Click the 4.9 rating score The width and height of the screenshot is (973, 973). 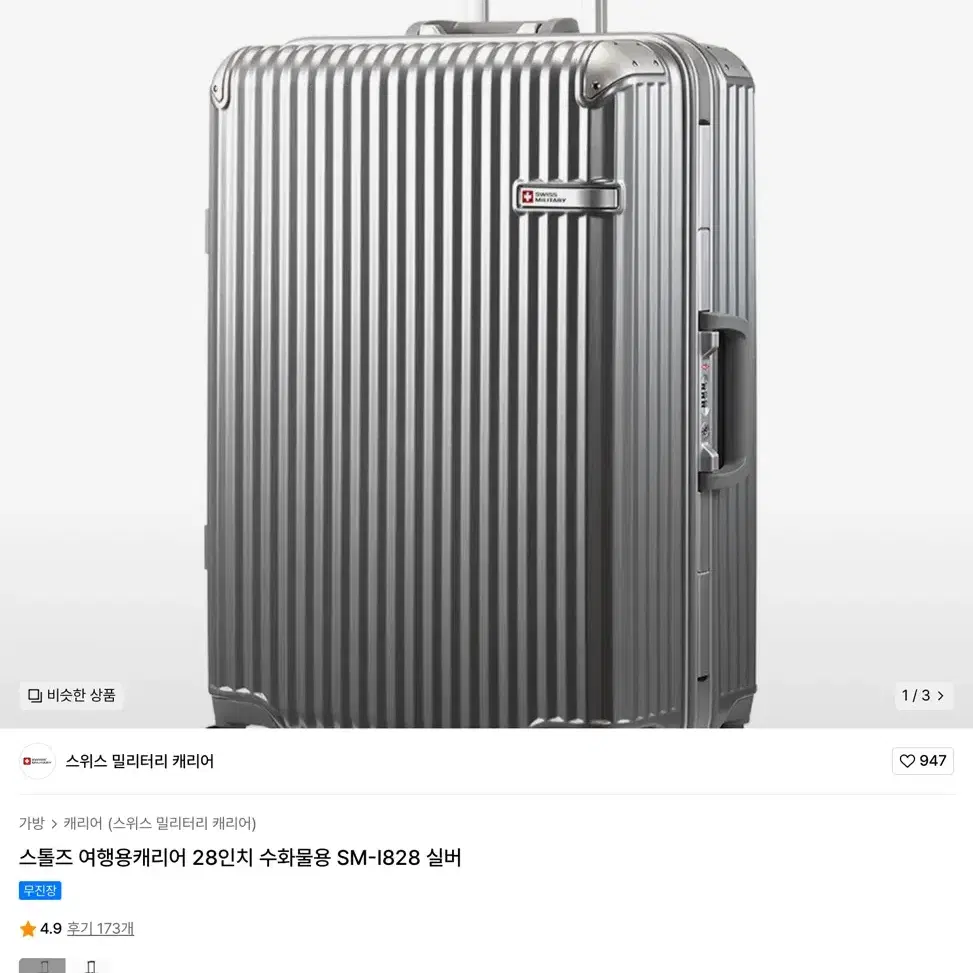point(51,929)
